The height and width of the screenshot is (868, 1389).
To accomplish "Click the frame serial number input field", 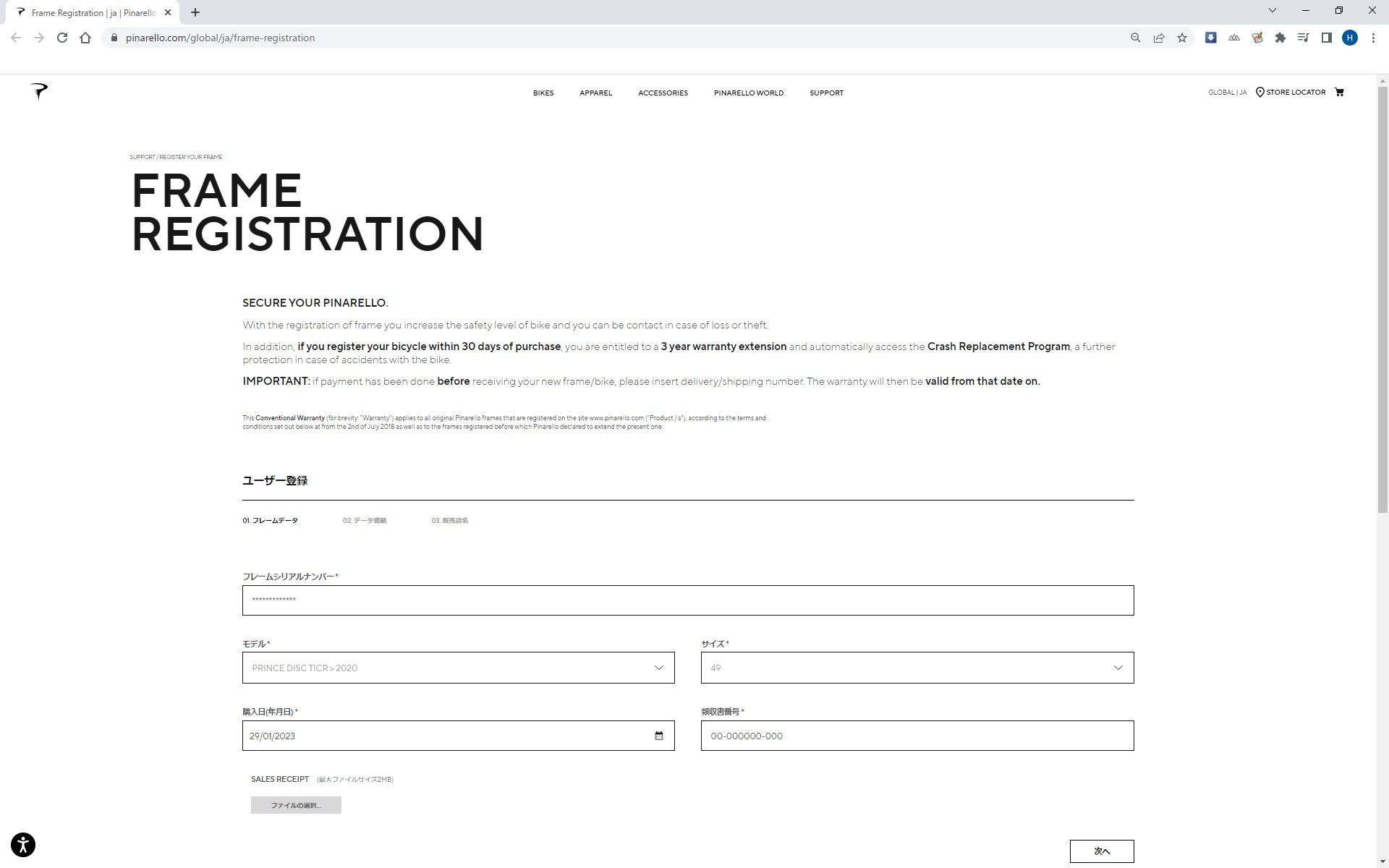I will point(687,600).
